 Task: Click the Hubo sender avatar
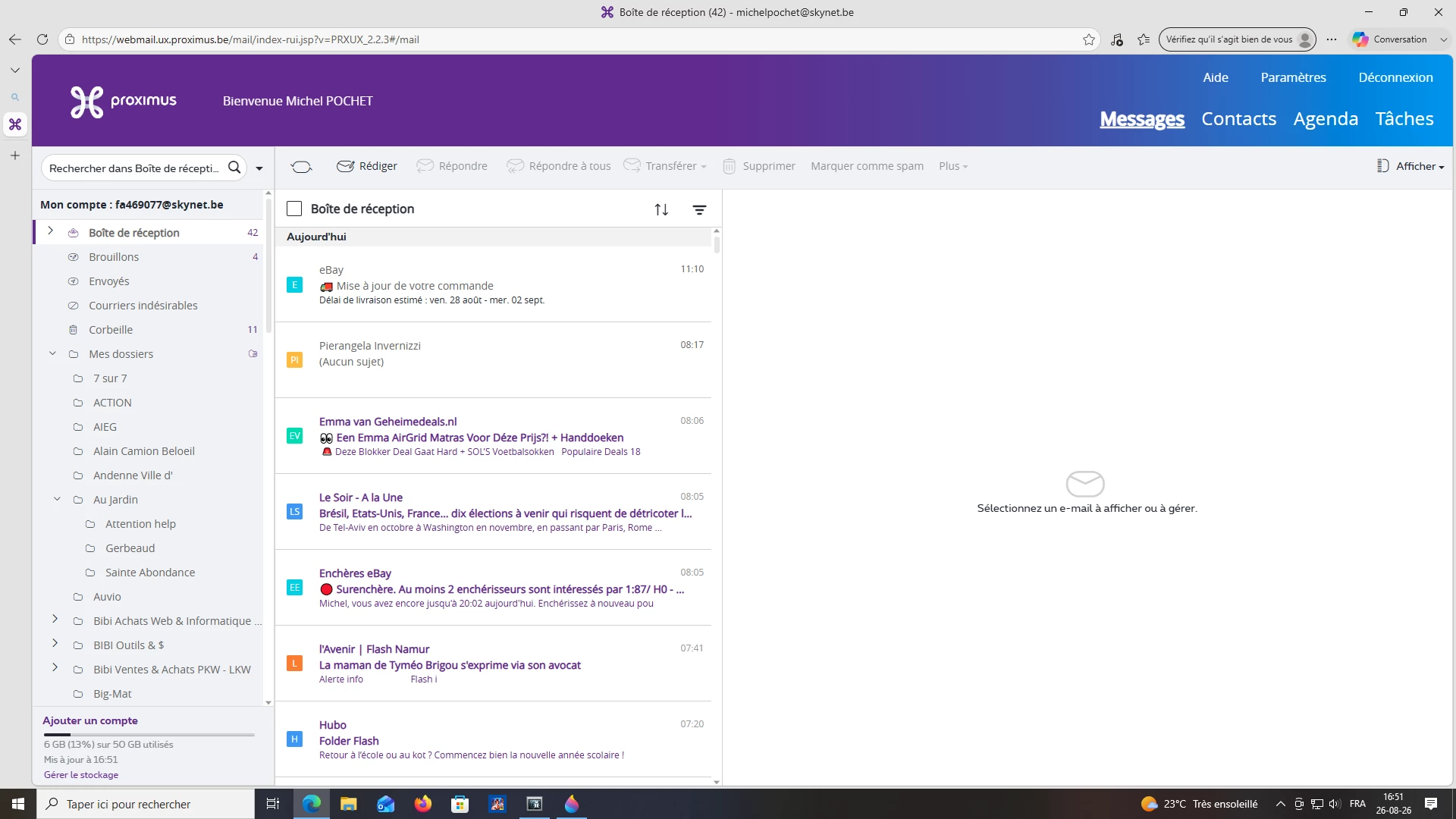(x=295, y=739)
